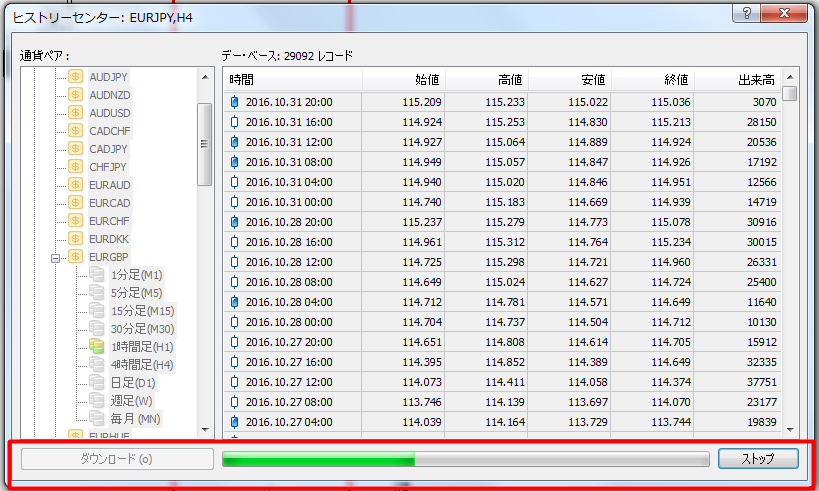Select the AUDJPY tree item

pos(109,77)
